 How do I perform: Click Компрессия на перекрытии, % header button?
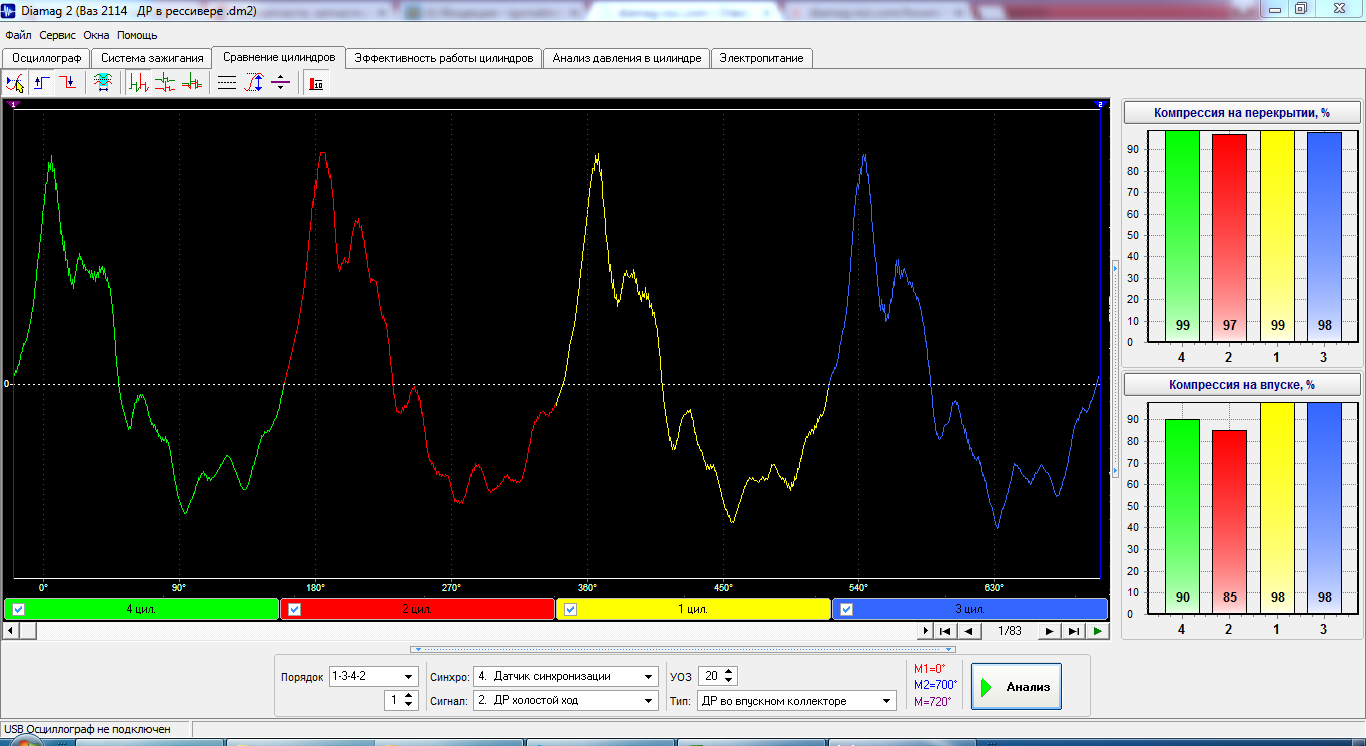tap(1242, 113)
